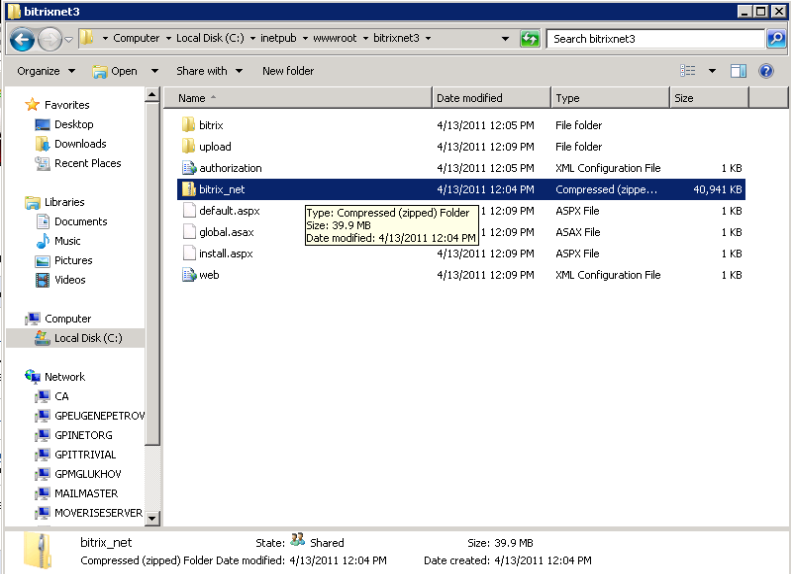Go back with the Back arrow button
The image size is (793, 575).
22,39
